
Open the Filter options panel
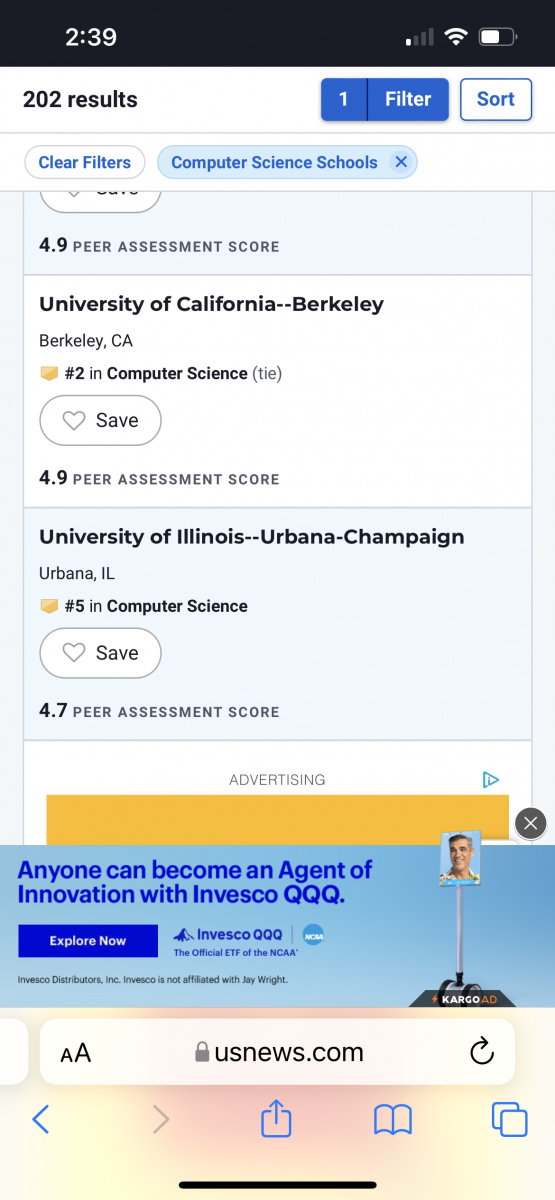(x=385, y=99)
